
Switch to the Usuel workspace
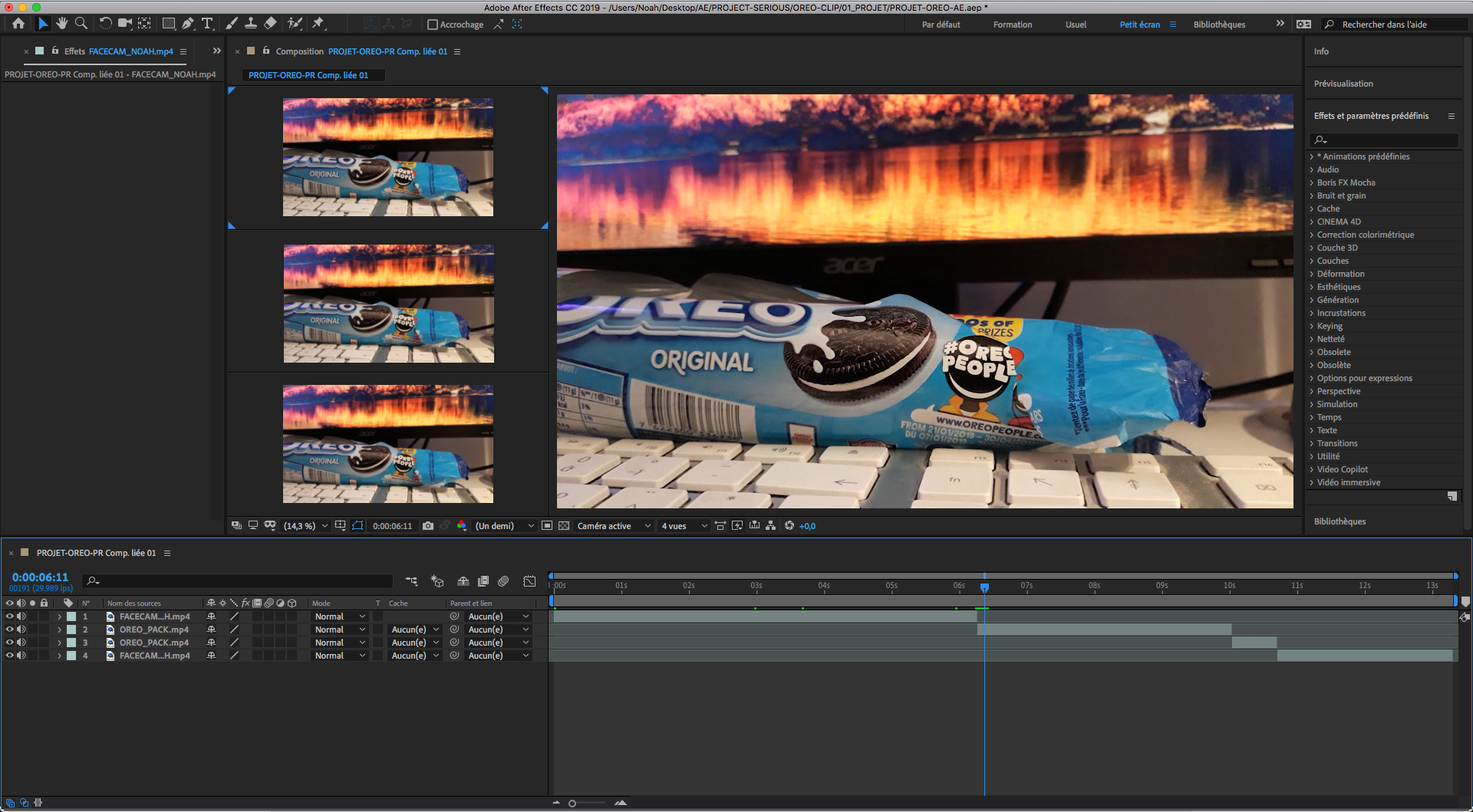coord(1076,25)
